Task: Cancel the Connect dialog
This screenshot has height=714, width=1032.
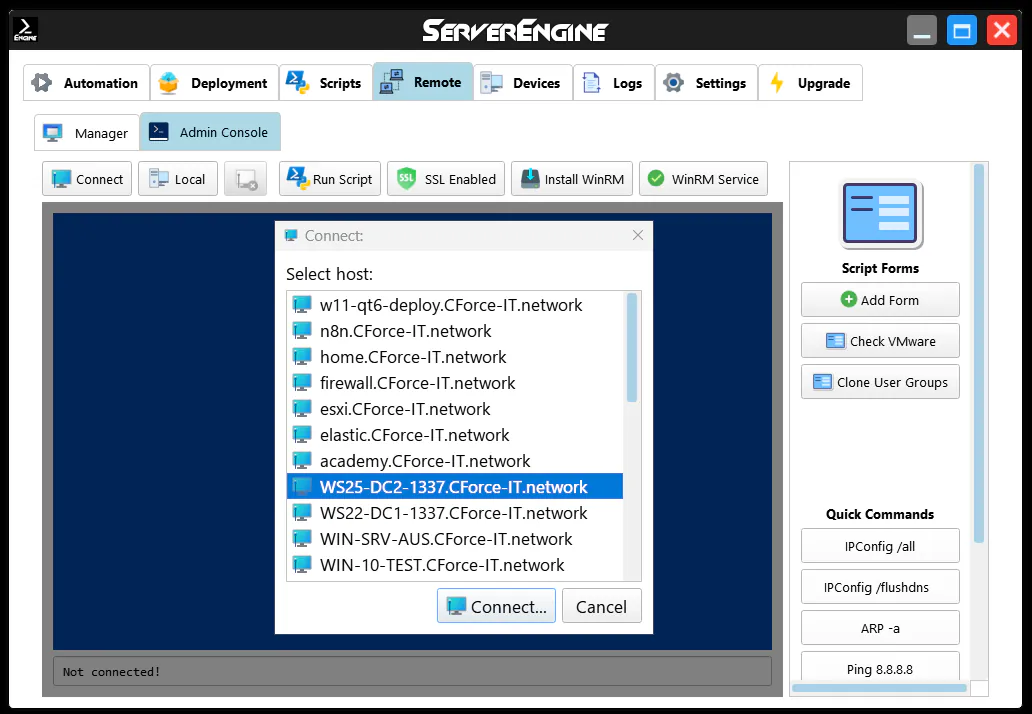Action: (601, 606)
